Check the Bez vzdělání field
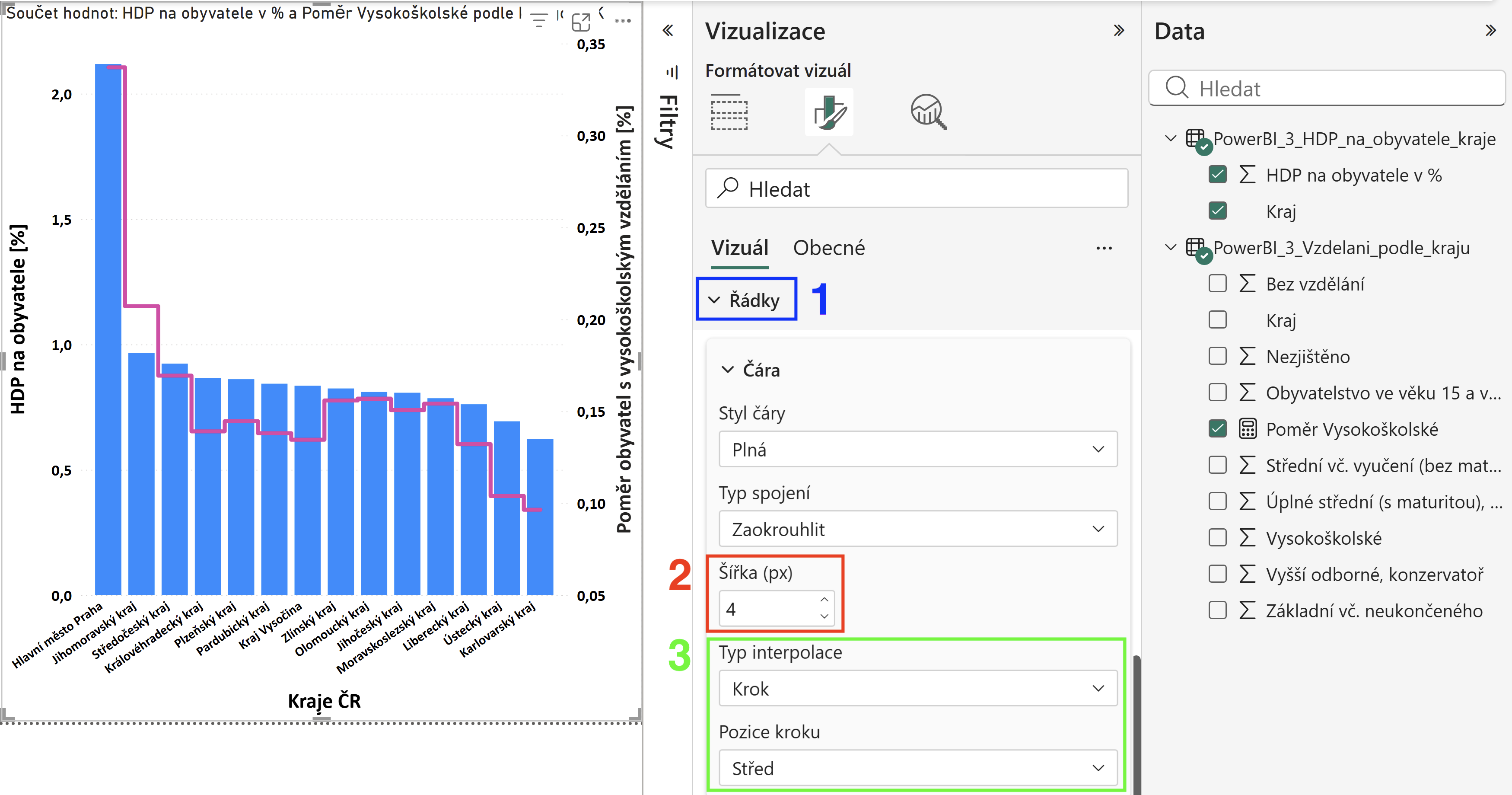This screenshot has height=795, width=1512. [1217, 284]
